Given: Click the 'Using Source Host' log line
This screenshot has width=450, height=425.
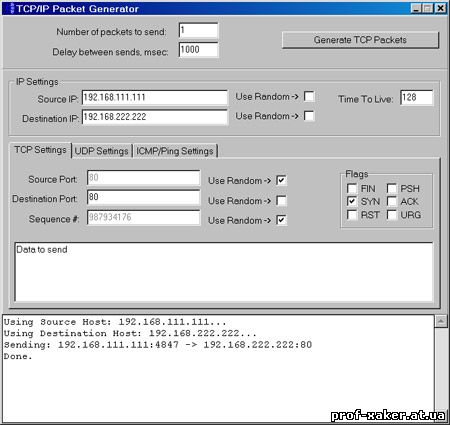Looking at the screenshot, I should pos(115,322).
